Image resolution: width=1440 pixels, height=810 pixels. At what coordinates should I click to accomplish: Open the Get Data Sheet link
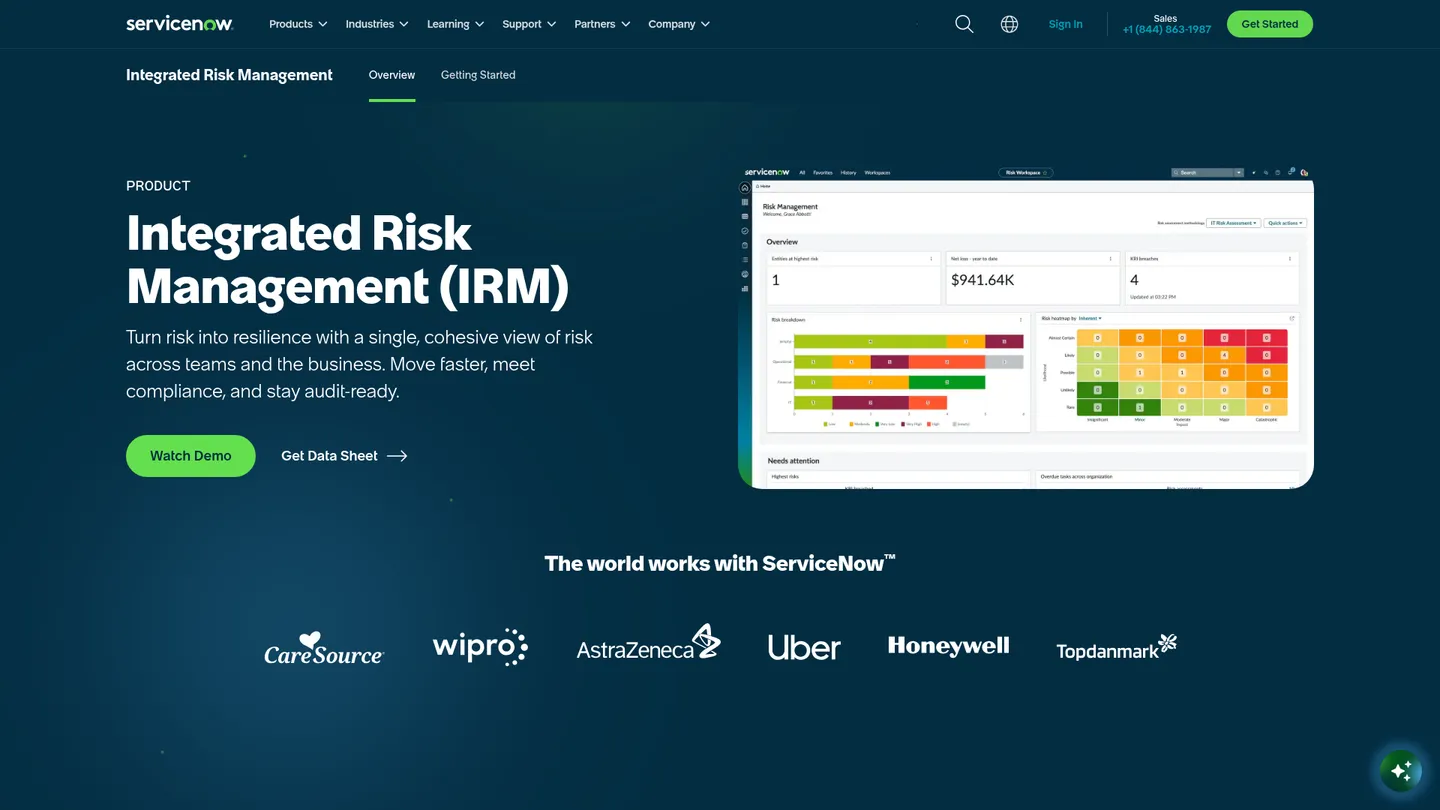(x=344, y=456)
